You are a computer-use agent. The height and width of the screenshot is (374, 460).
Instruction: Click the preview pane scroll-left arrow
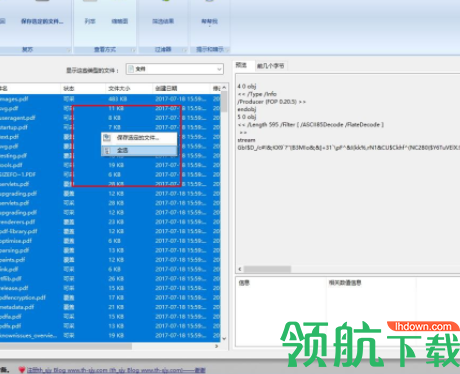pos(240,269)
